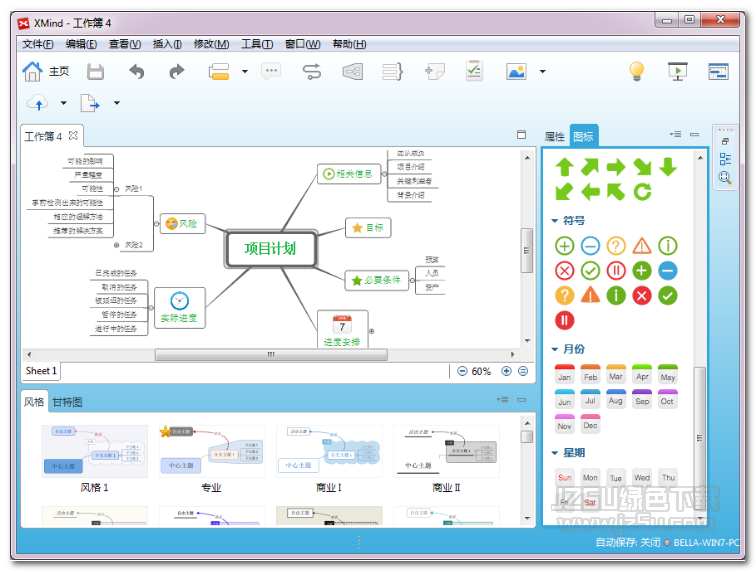The image size is (756, 572).
Task: Add the solid green check symbol
Action: click(x=668, y=296)
